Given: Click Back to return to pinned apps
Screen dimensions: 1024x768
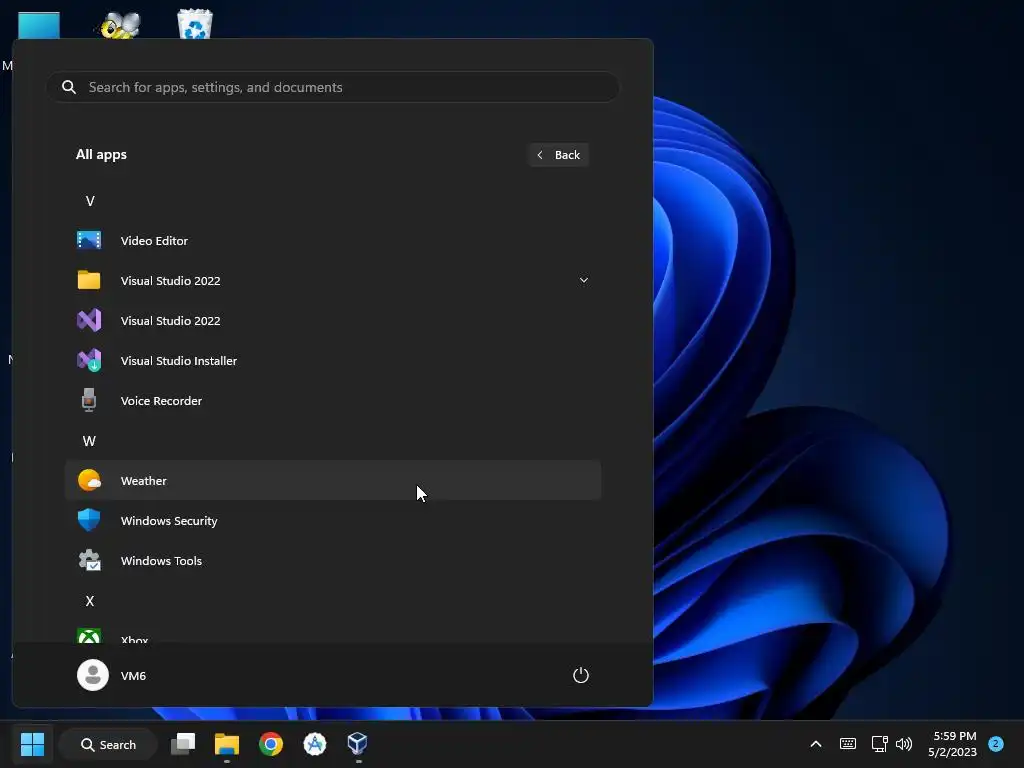Looking at the screenshot, I should click(x=558, y=155).
